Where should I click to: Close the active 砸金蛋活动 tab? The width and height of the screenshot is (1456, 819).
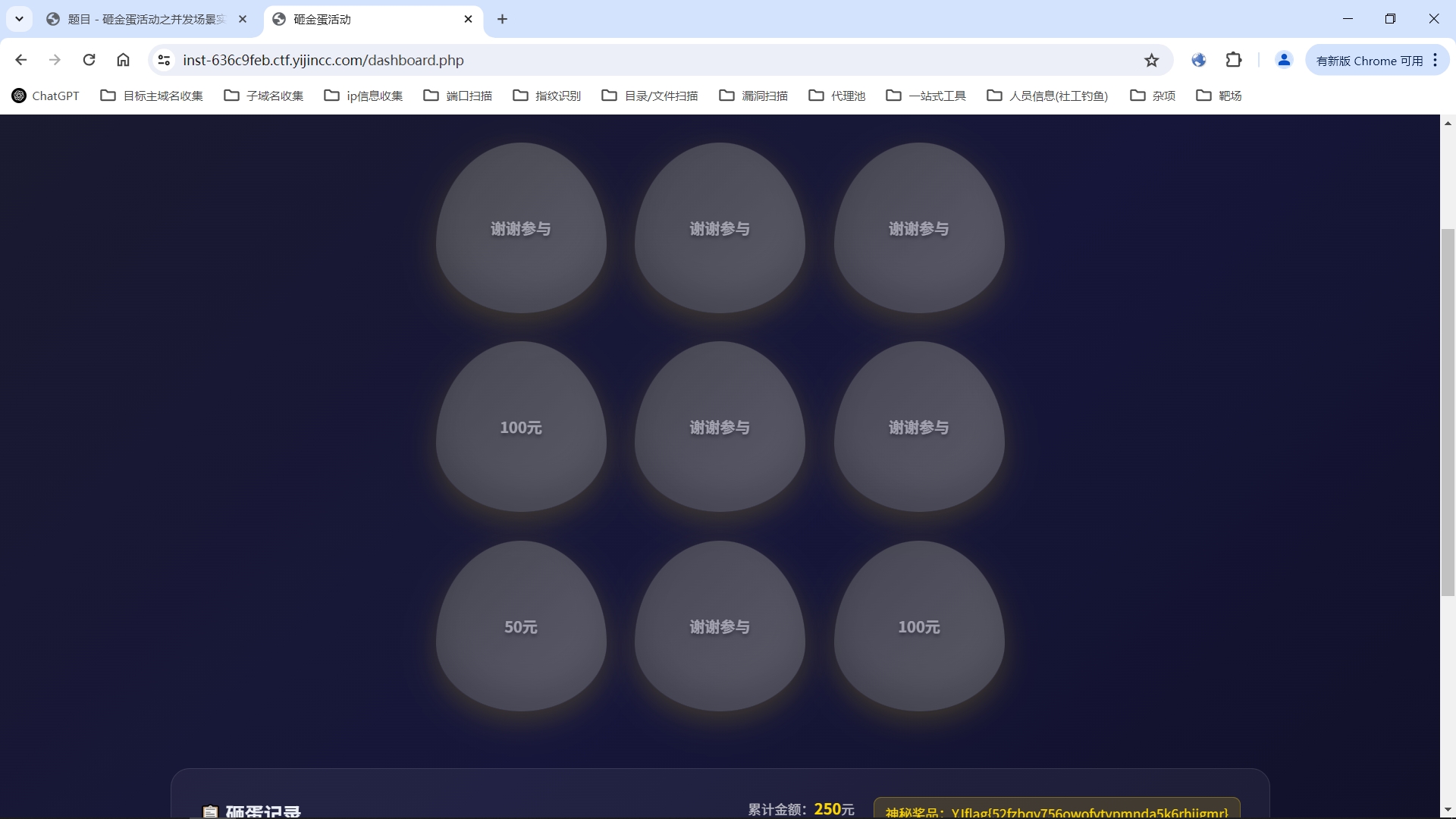click(x=468, y=19)
